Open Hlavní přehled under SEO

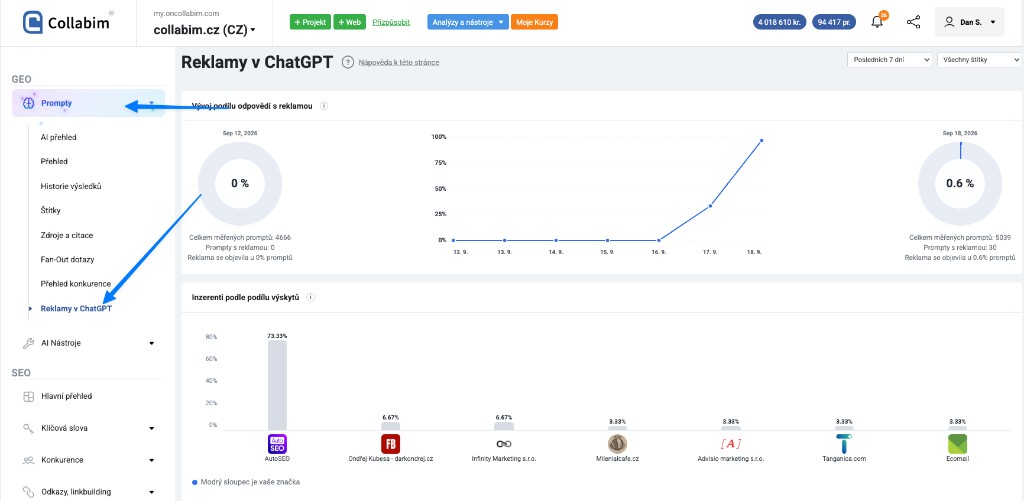point(66,396)
